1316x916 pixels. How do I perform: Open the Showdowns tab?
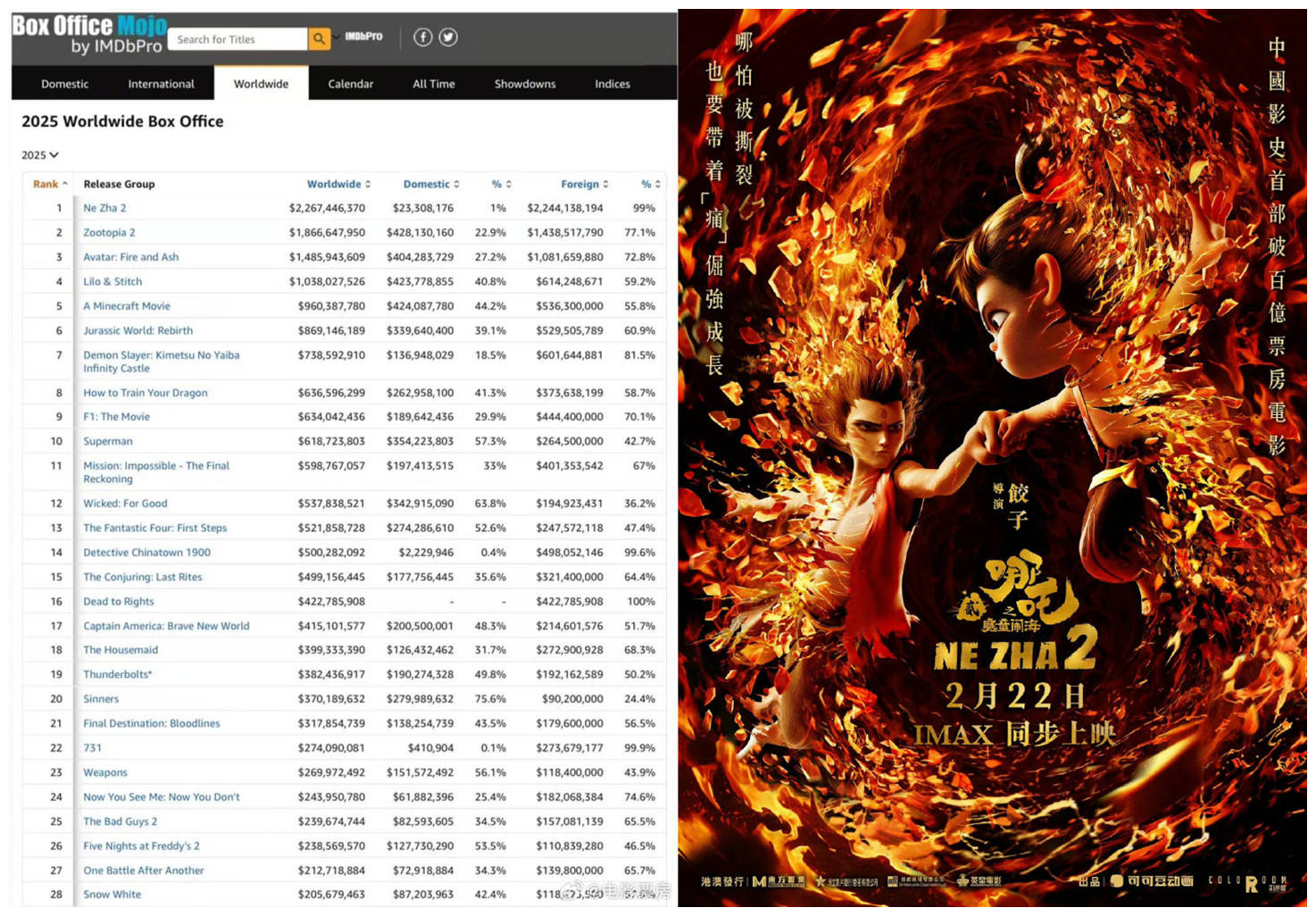(525, 84)
